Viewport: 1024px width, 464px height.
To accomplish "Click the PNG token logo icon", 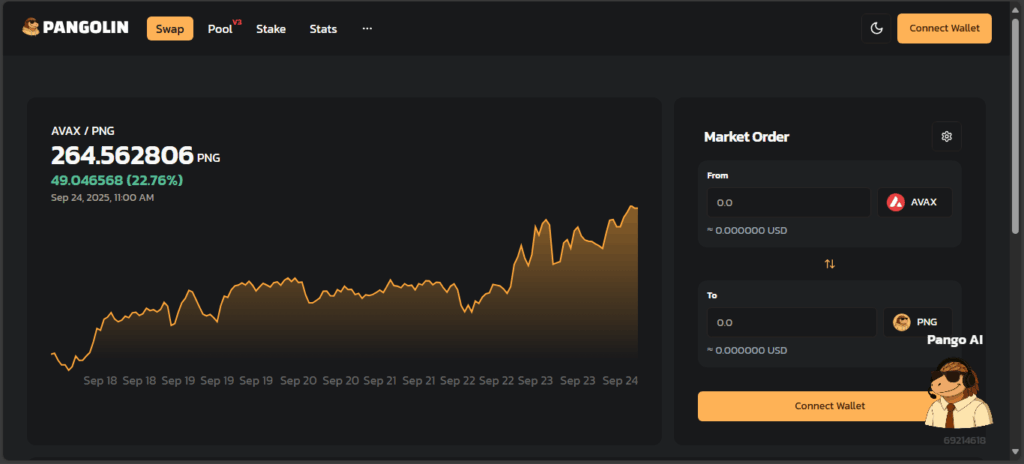I will (901, 322).
